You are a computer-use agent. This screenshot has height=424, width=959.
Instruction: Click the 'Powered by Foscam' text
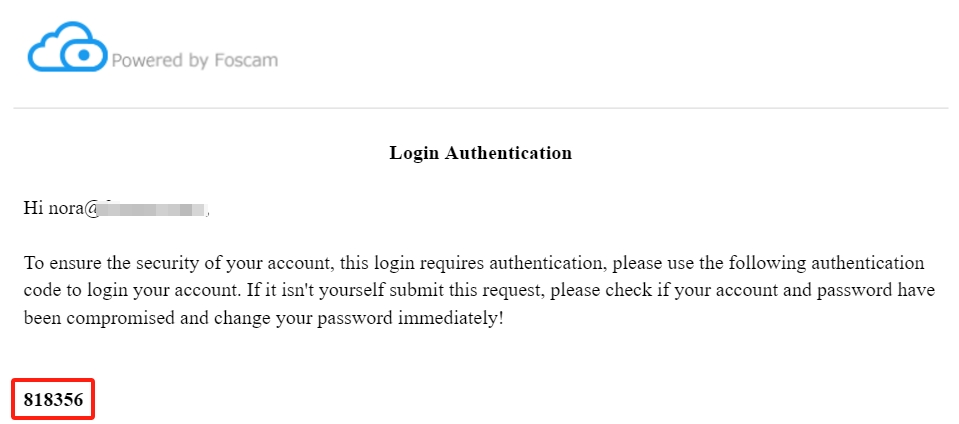coord(194,61)
